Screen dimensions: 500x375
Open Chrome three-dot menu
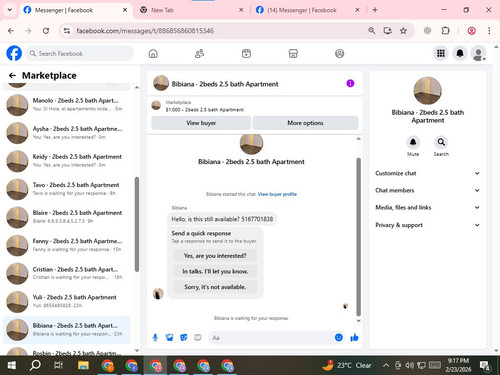point(489,31)
